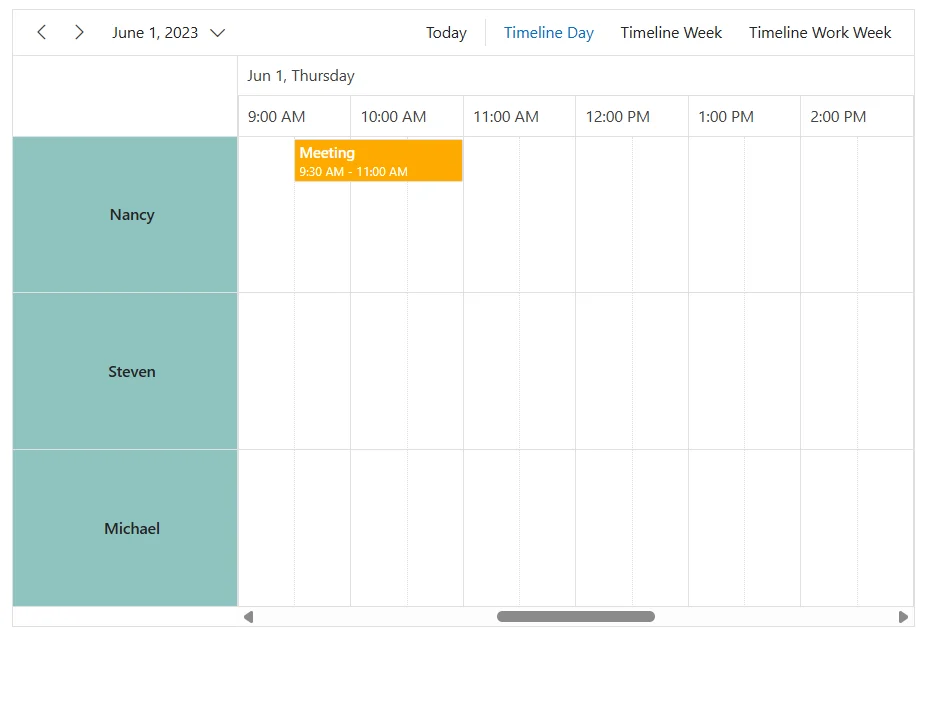This screenshot has height=702, width=937.
Task: Click the 11:00 AM time header
Action: tap(519, 116)
